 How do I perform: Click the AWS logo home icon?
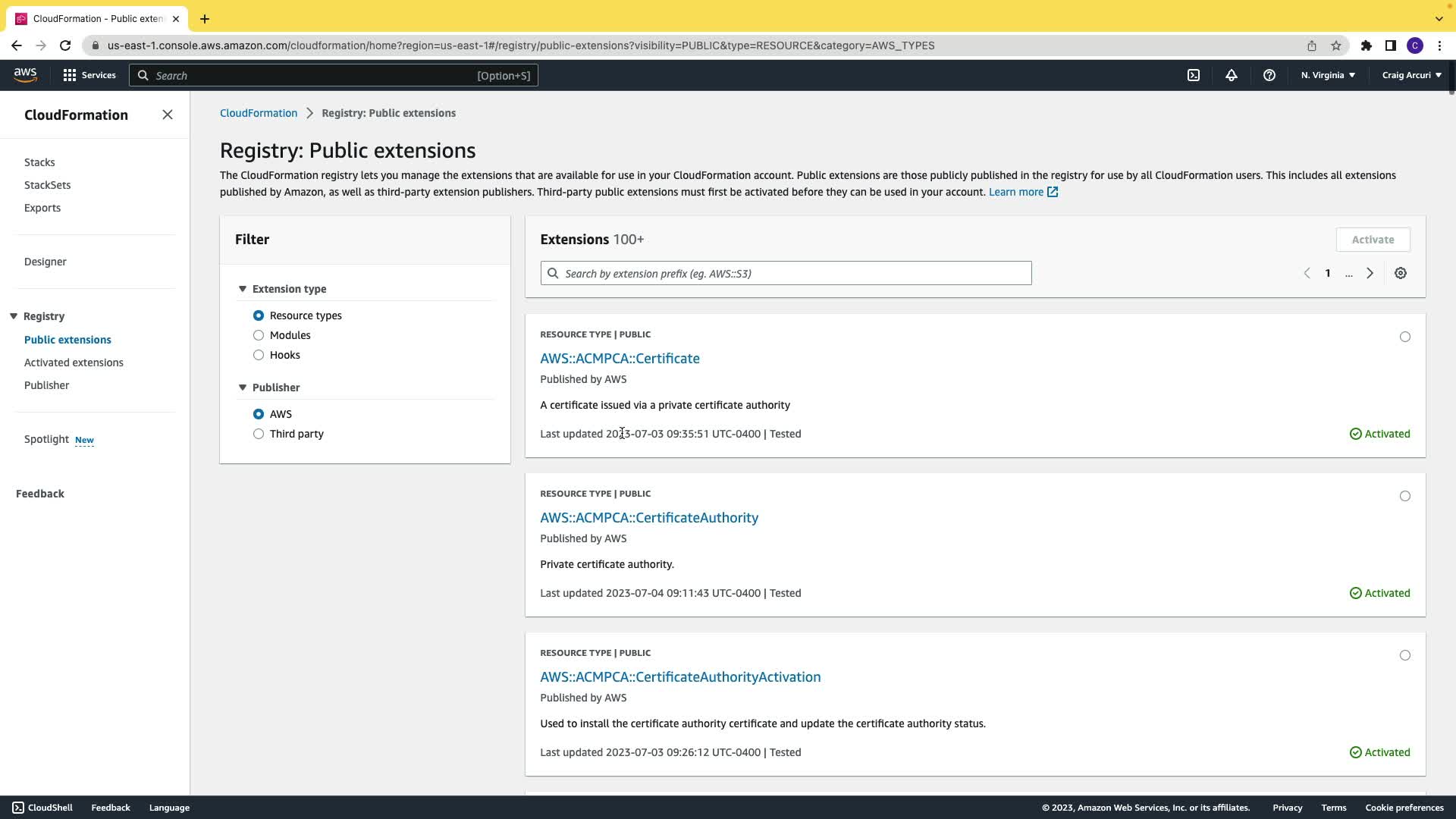(x=25, y=74)
